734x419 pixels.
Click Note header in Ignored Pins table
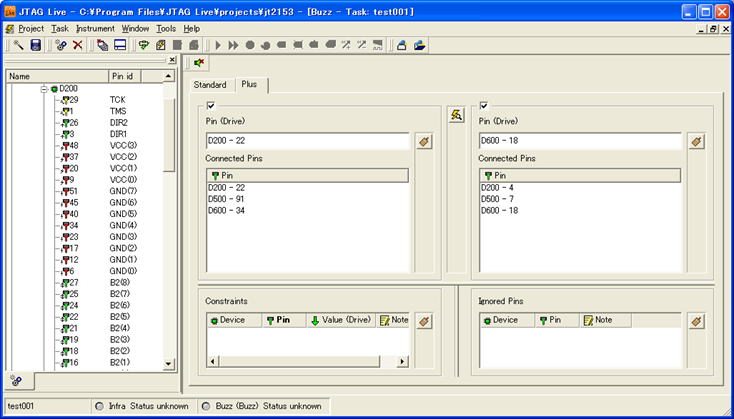coord(605,320)
